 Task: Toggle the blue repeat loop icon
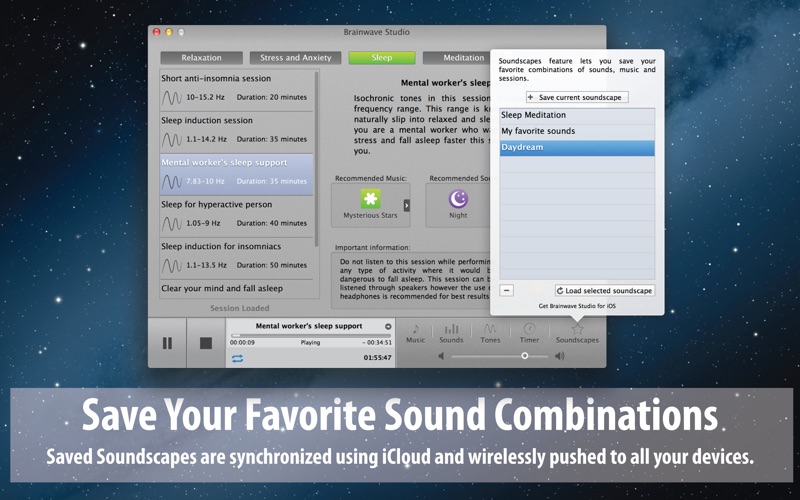(x=237, y=359)
